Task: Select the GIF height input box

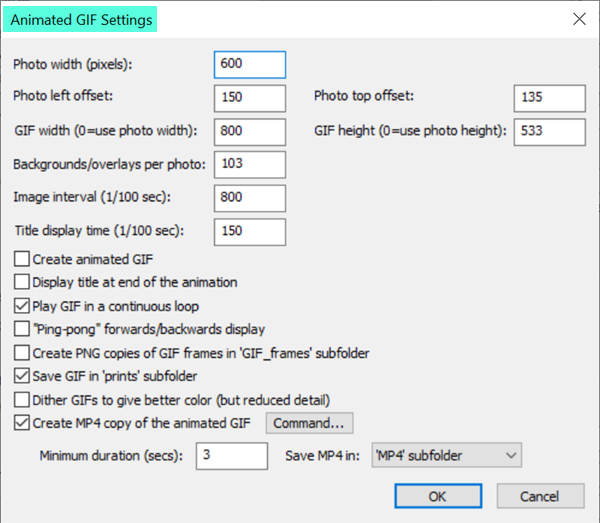Action: click(549, 132)
